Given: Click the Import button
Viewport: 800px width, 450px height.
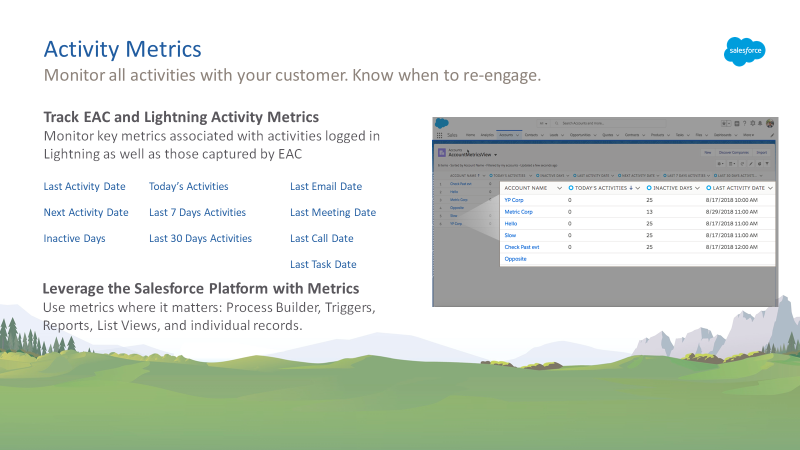Looking at the screenshot, I should coord(762,153).
